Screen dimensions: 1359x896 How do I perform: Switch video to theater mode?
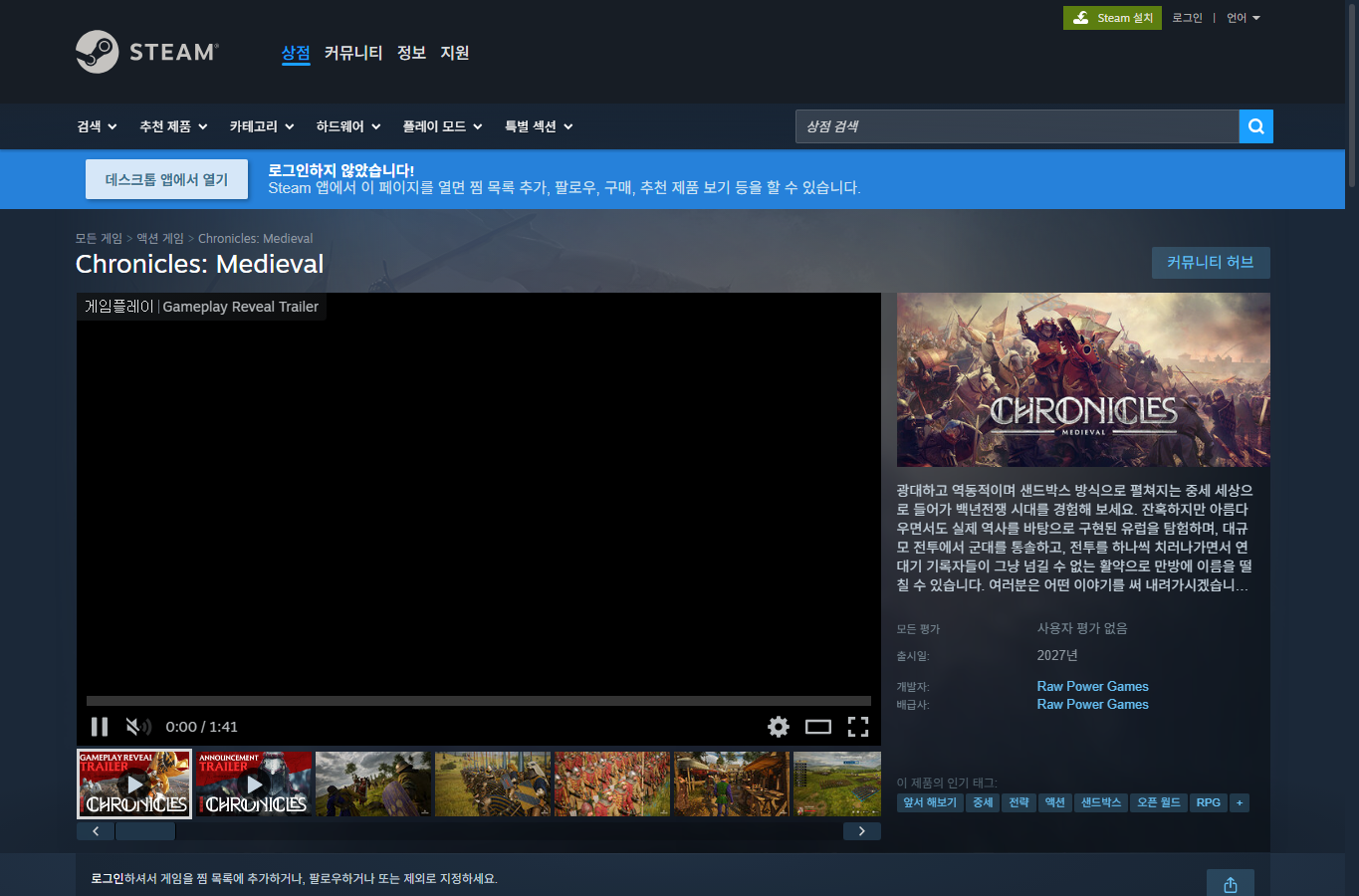(x=818, y=727)
